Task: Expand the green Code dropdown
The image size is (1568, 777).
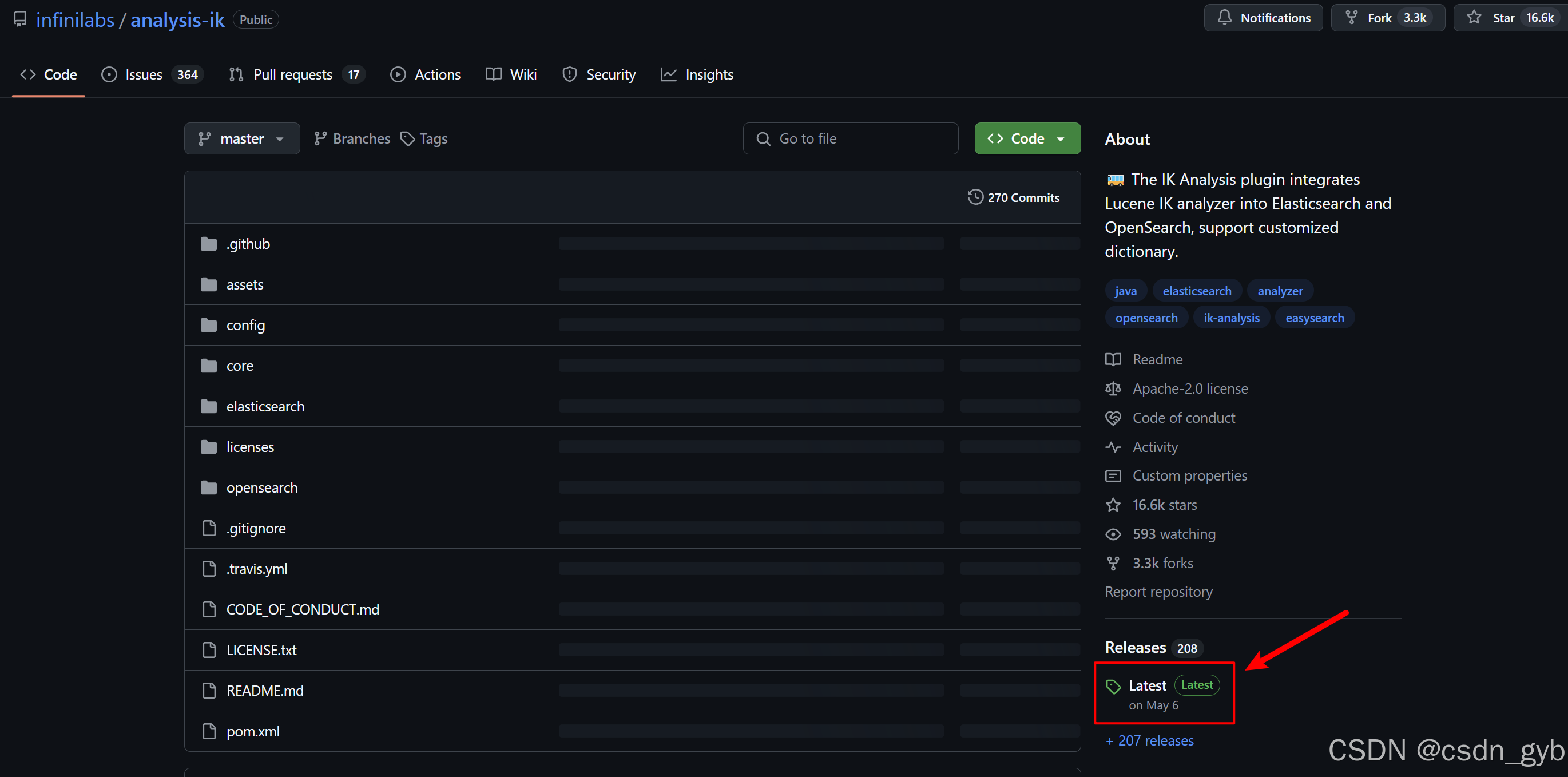Action: (1027, 139)
